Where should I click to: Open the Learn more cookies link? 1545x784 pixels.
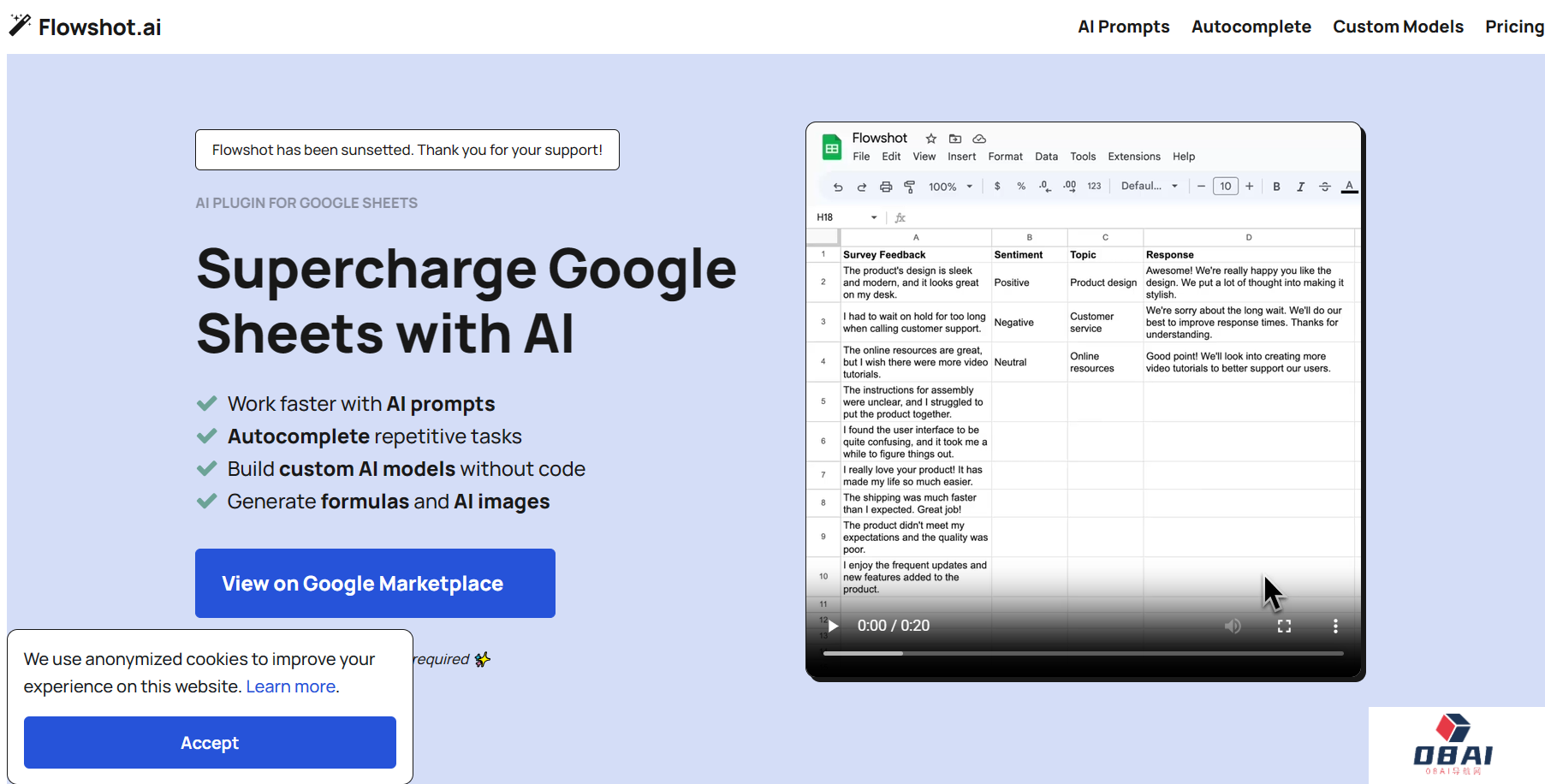290,686
